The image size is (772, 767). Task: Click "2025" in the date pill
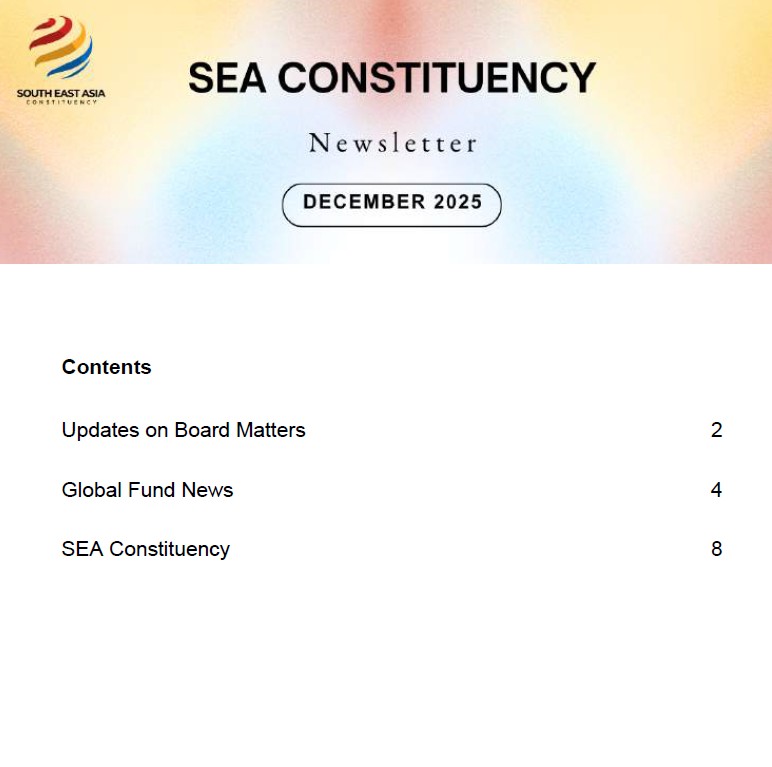click(458, 203)
